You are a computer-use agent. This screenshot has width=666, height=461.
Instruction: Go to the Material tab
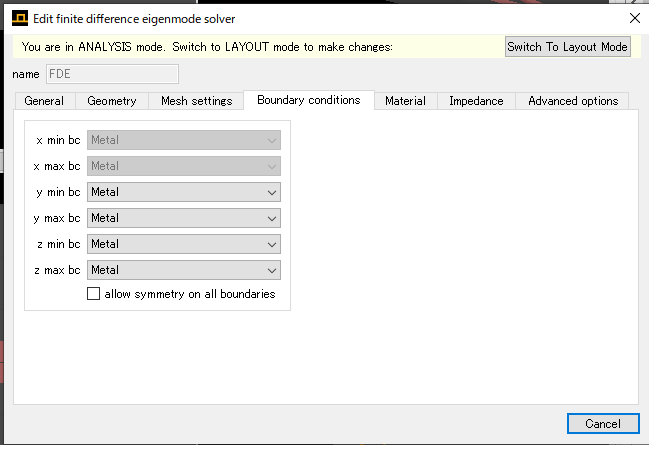click(x=405, y=101)
